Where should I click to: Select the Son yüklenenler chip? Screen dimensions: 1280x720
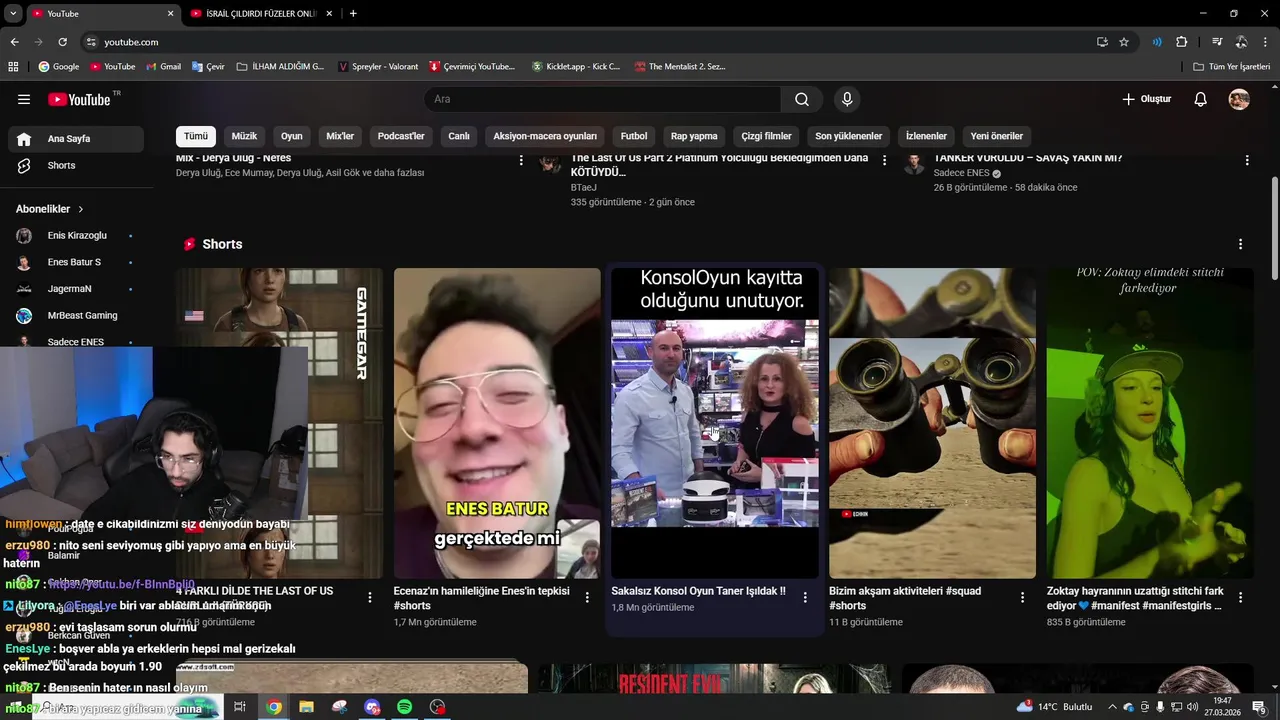pyautogui.click(x=849, y=136)
